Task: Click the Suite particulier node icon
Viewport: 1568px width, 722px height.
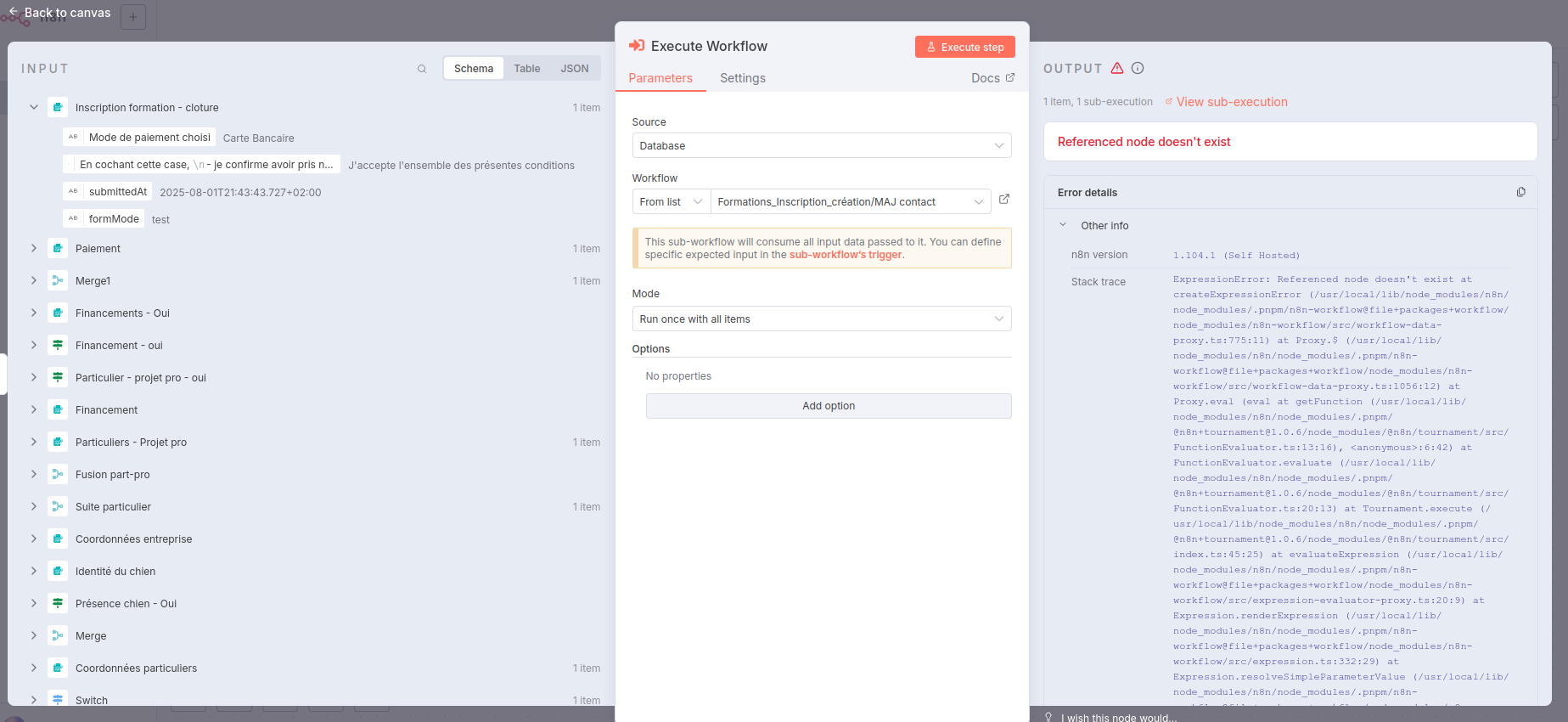Action: 58,507
